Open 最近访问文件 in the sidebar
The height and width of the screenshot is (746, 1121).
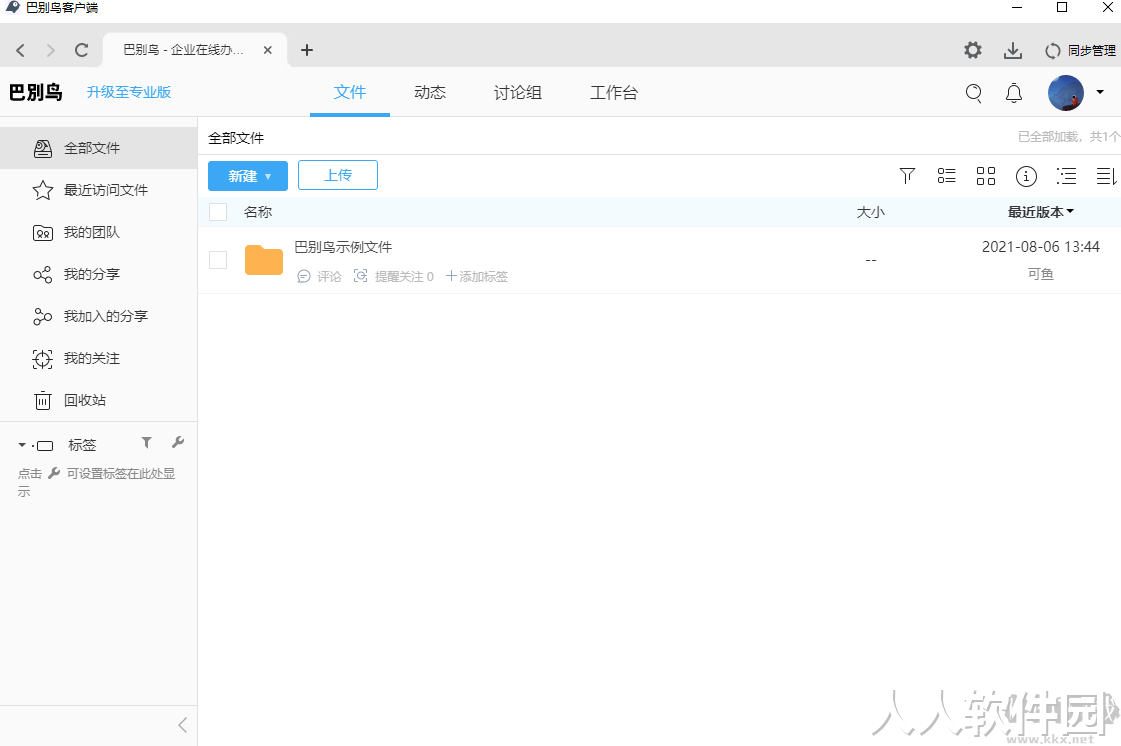[x=99, y=190]
